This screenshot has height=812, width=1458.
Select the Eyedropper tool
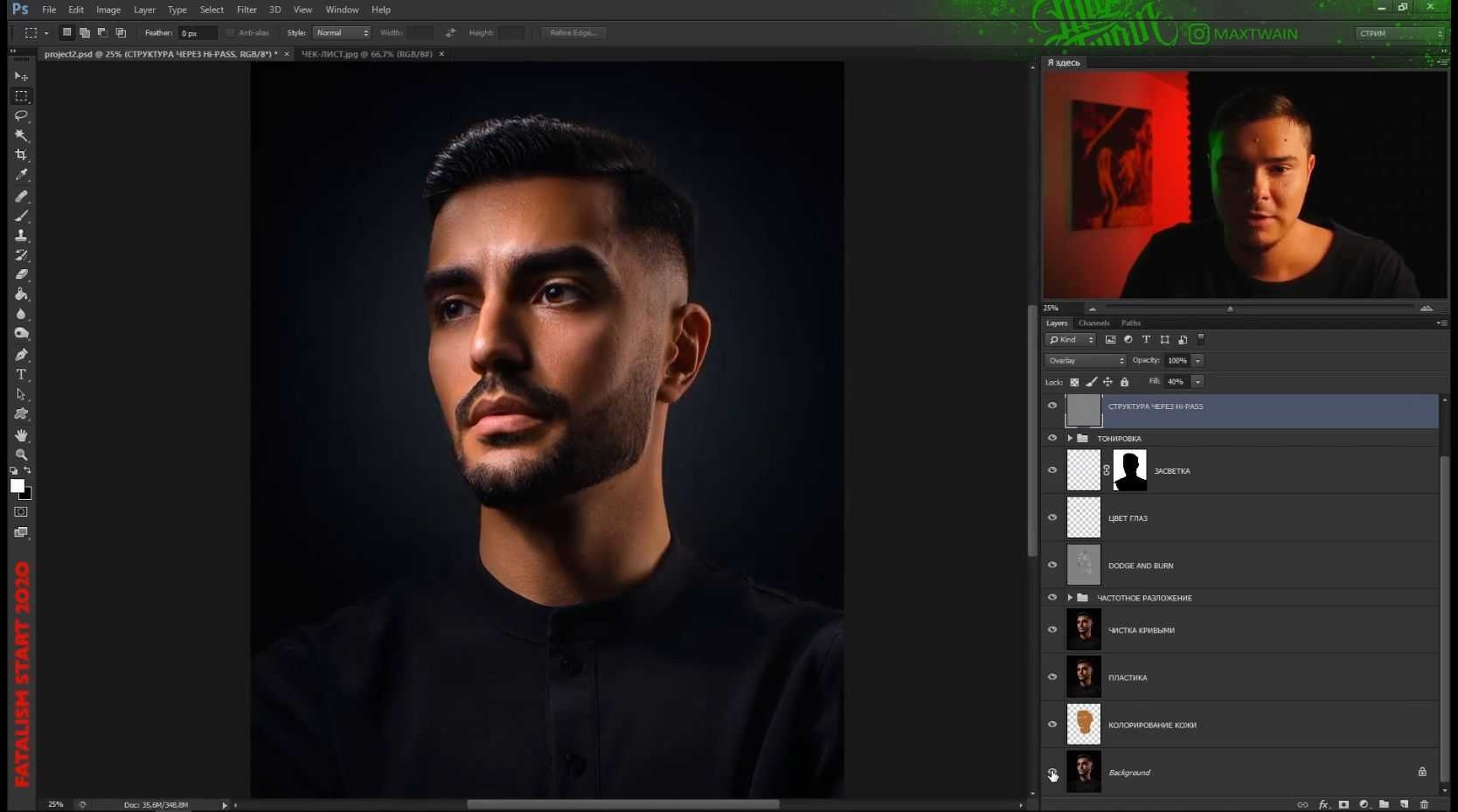[x=21, y=175]
